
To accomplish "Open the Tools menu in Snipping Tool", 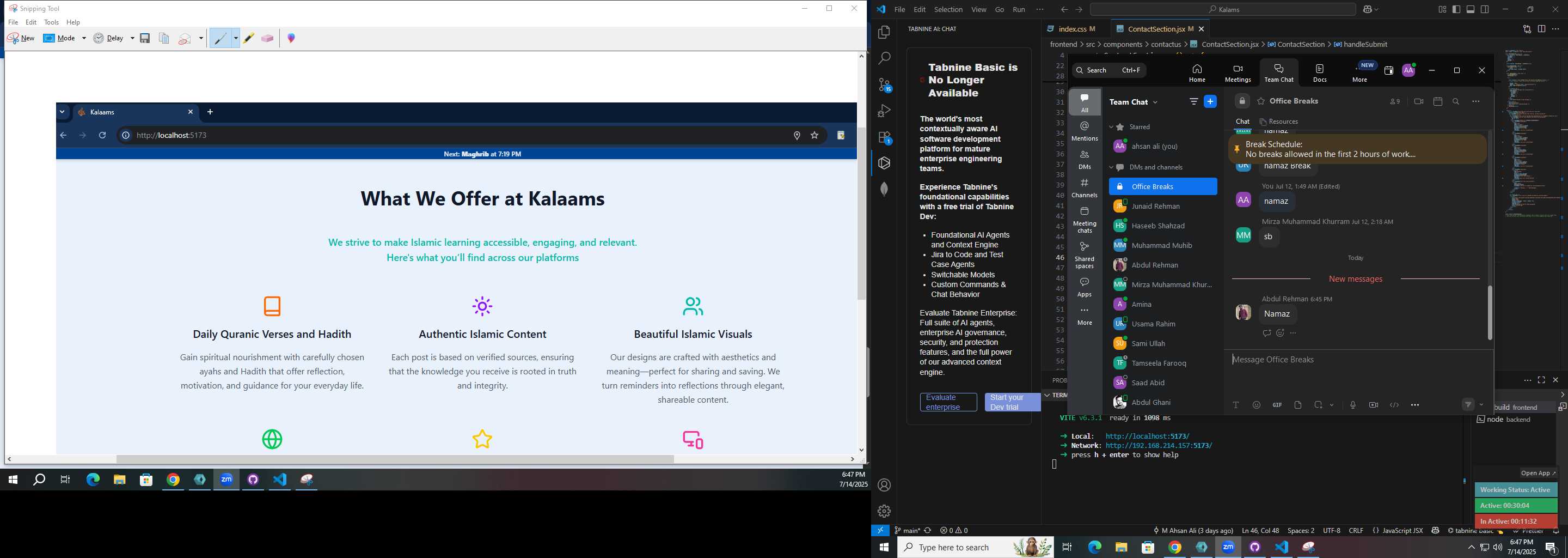I will pyautogui.click(x=52, y=22).
